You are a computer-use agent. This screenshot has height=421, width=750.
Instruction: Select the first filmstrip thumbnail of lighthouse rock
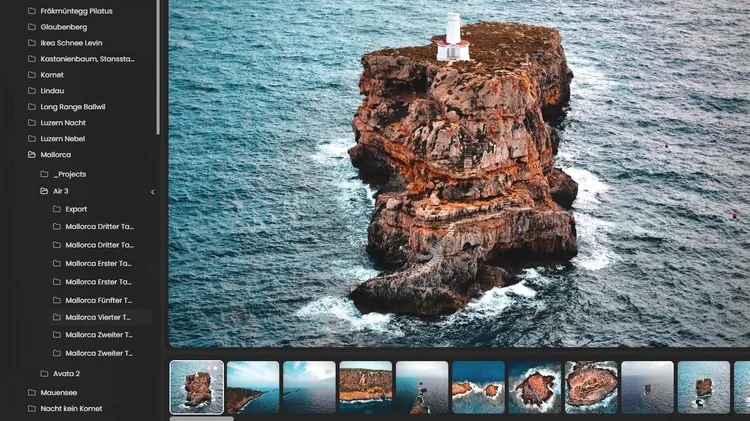pos(197,387)
